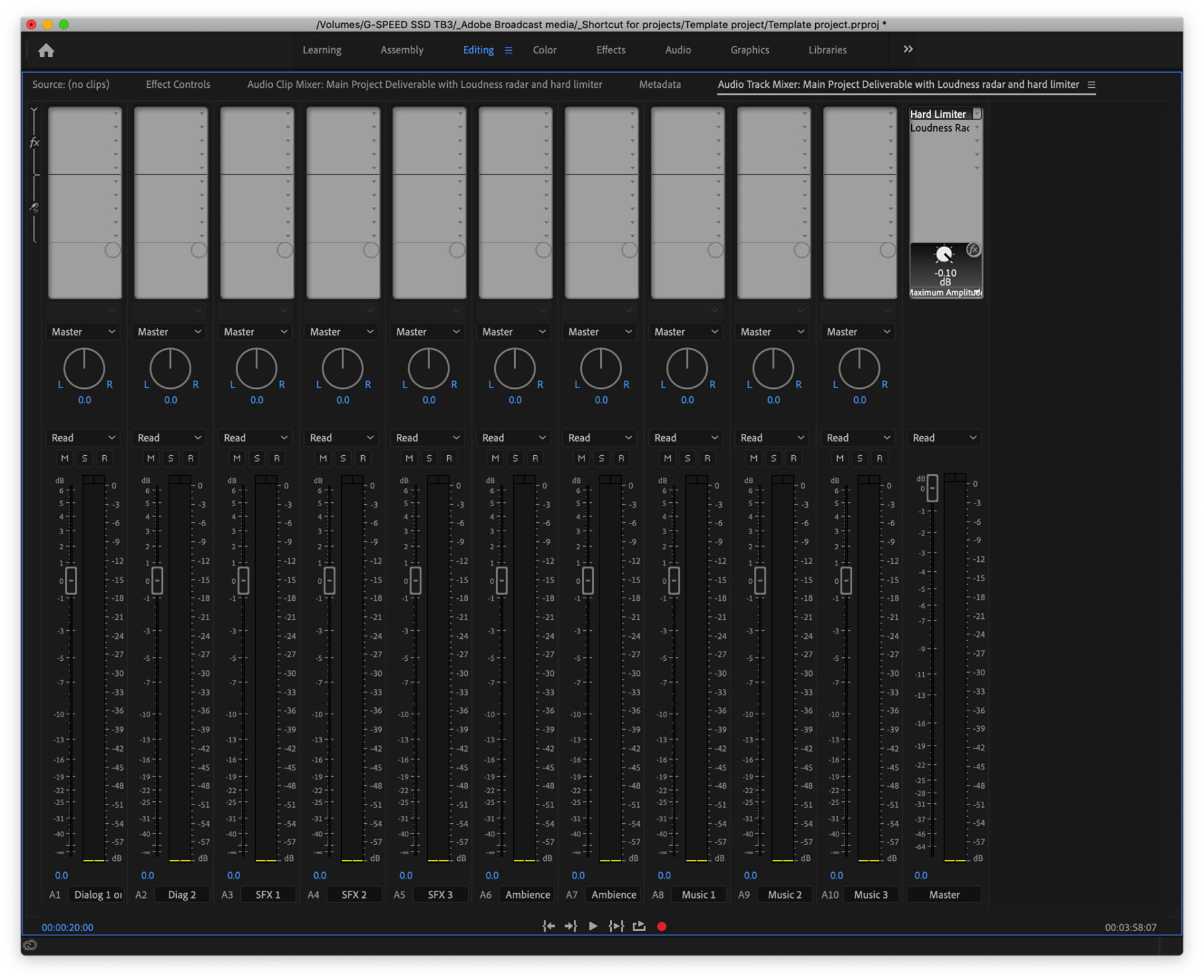This screenshot has height=980, width=1204.
Task: Click Go to In Point transport icon
Action: pyautogui.click(x=549, y=926)
